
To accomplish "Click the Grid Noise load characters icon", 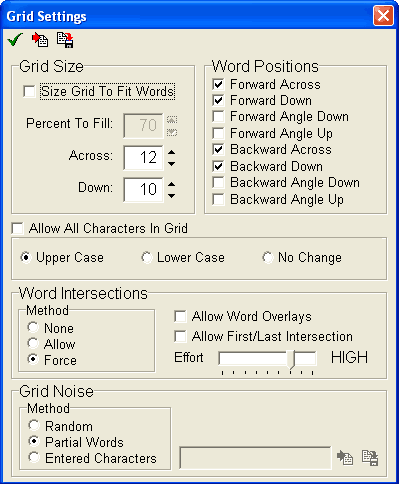I will 345,457.
